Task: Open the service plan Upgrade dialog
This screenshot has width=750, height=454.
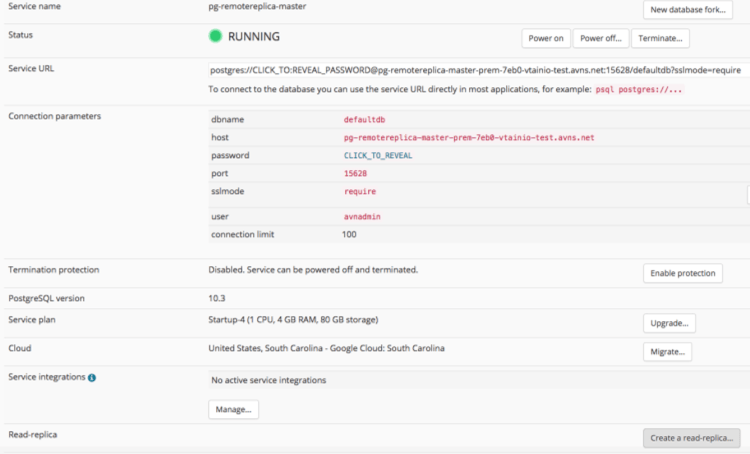Action: point(669,323)
